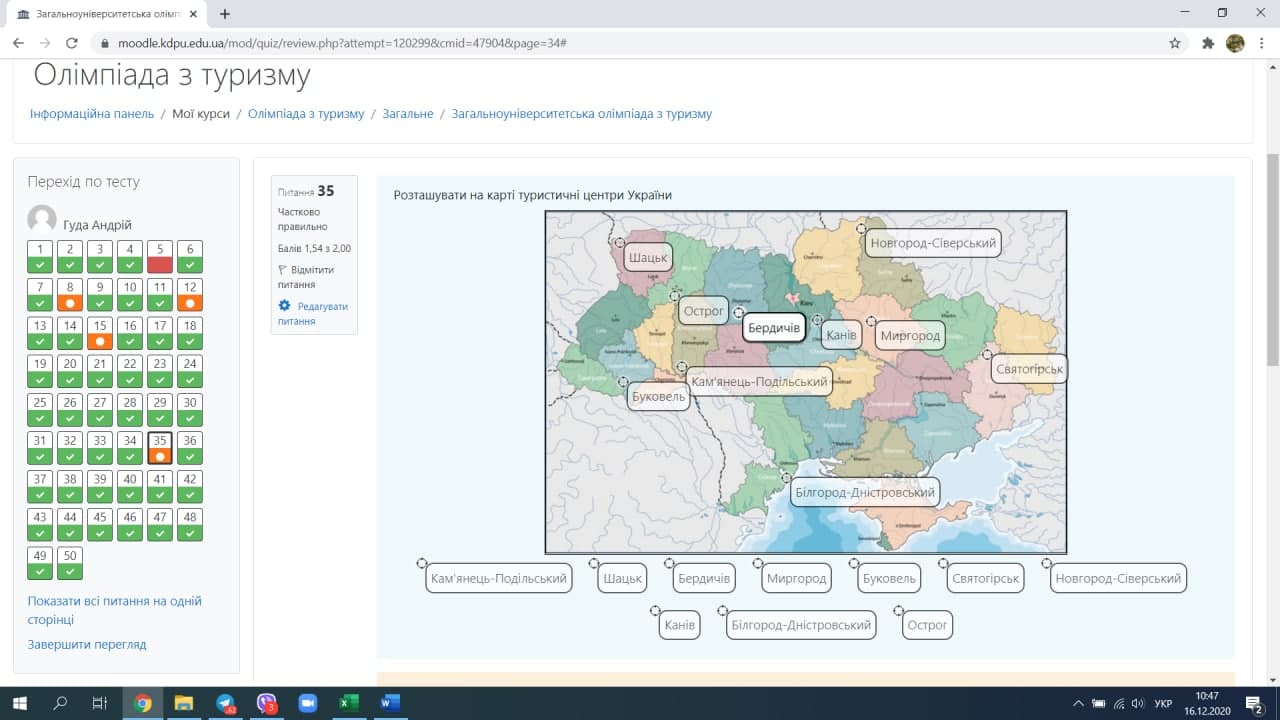Jump to question 43
1280x720 pixels.
coord(40,525)
